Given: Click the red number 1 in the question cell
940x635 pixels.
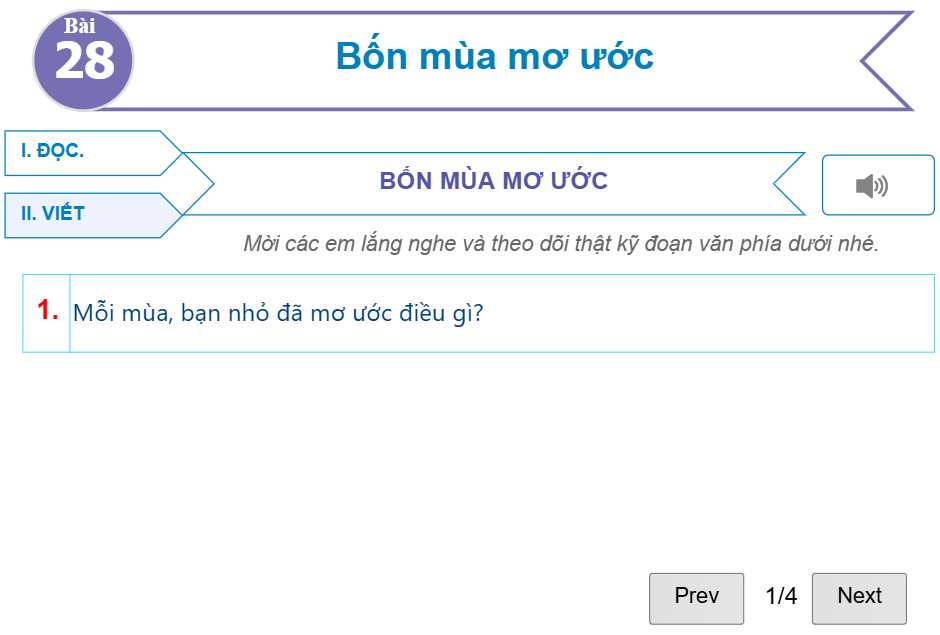Looking at the screenshot, I should [45, 310].
